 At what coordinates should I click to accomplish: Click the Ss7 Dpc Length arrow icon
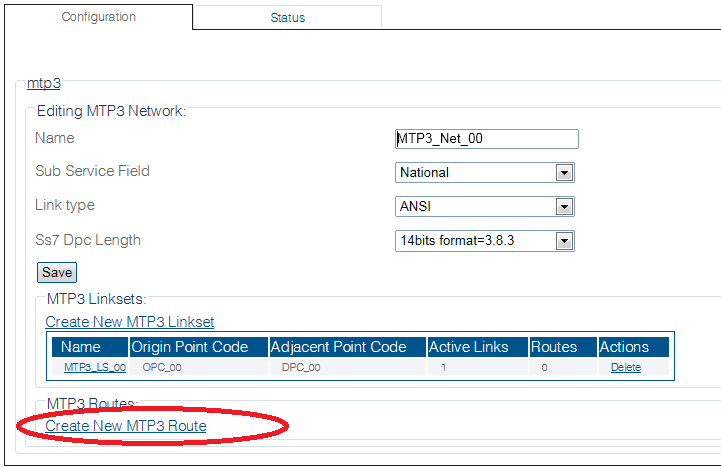[x=564, y=241]
